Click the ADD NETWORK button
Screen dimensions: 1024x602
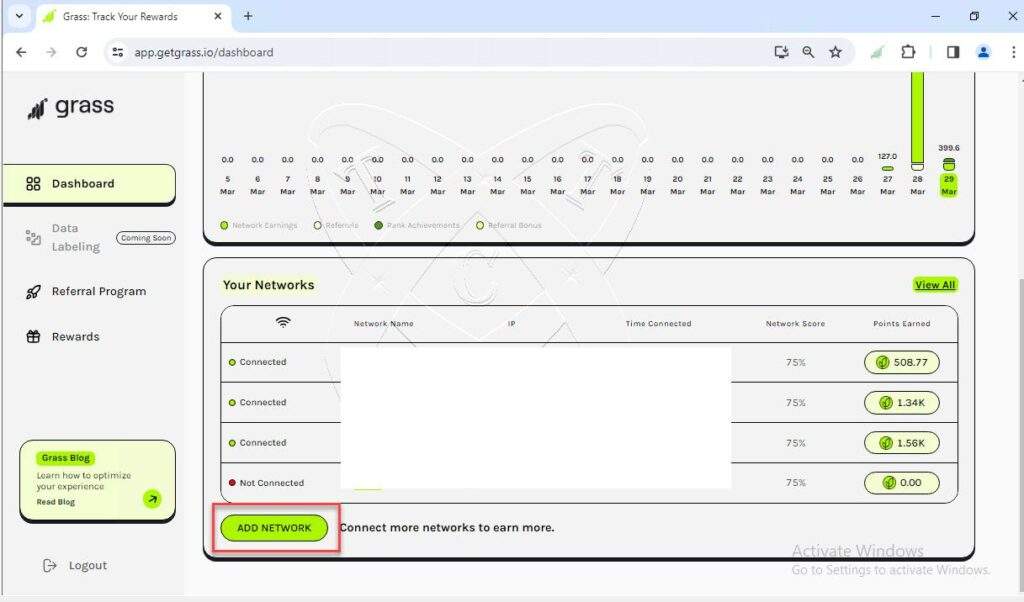tap(274, 528)
